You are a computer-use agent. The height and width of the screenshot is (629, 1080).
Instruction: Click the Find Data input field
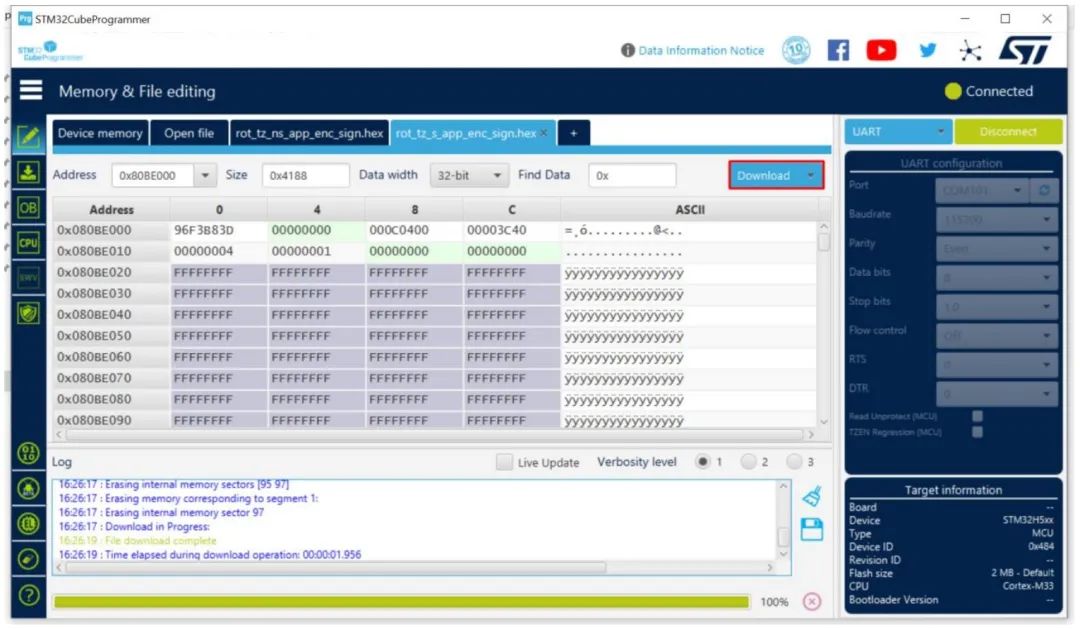632,176
